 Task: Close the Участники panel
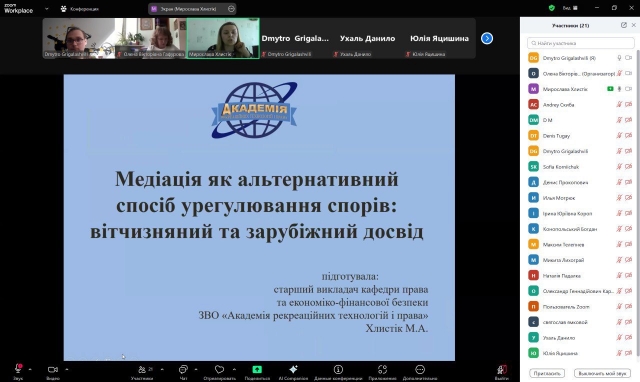pyautogui.click(x=633, y=25)
